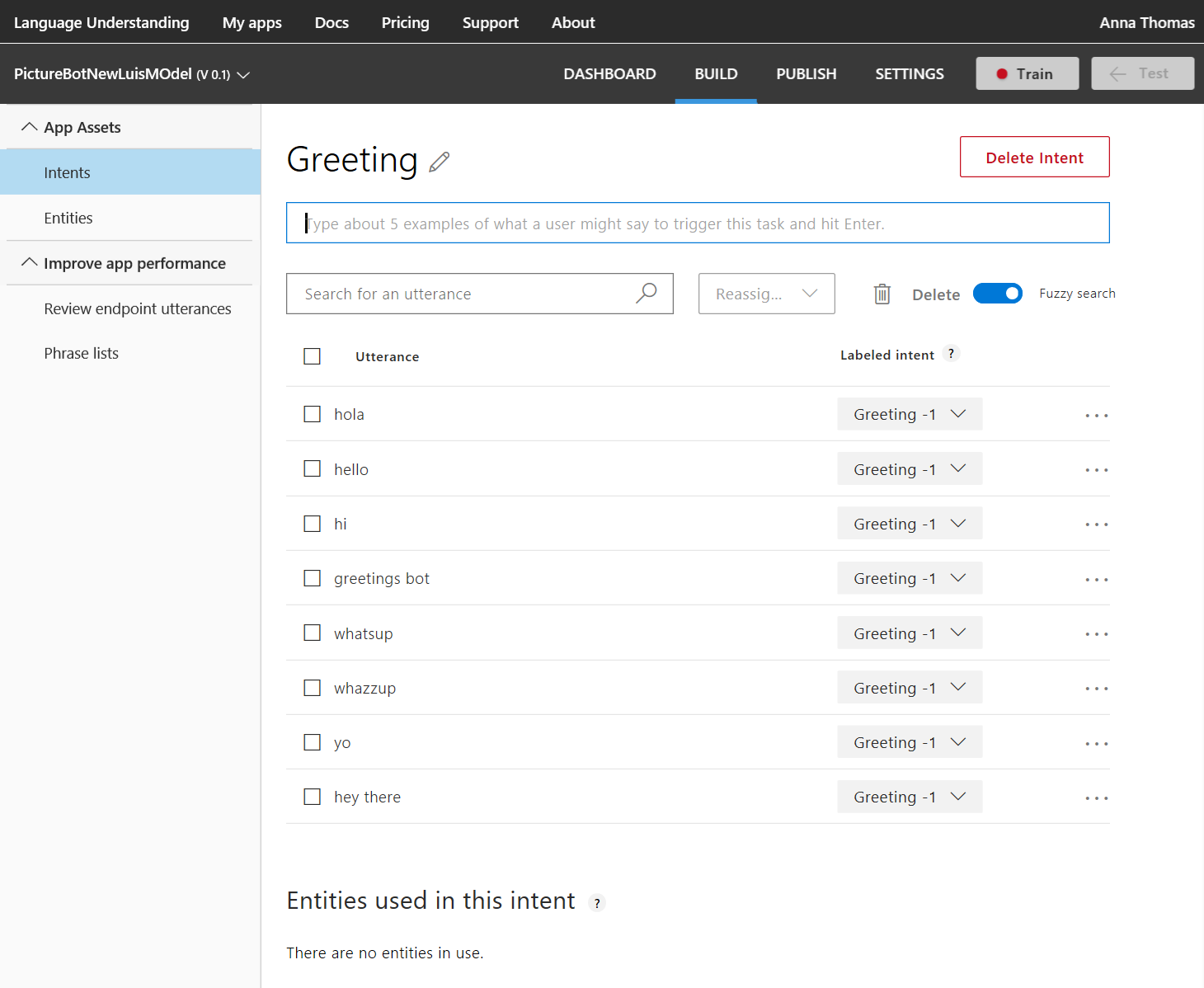Click the Delete Intent button
Viewport: 1204px width, 988px height.
pyautogui.click(x=1035, y=157)
